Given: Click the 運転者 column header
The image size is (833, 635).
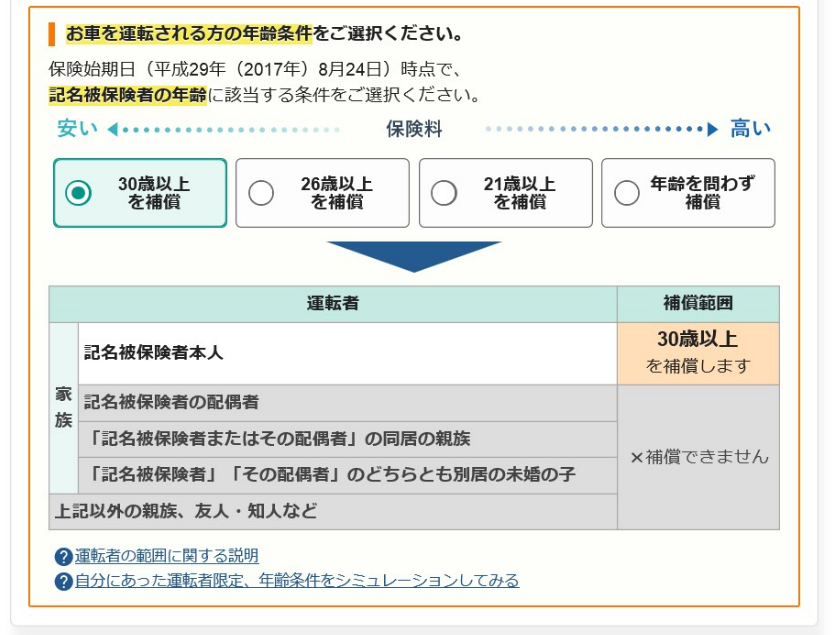Looking at the screenshot, I should pos(333,304).
